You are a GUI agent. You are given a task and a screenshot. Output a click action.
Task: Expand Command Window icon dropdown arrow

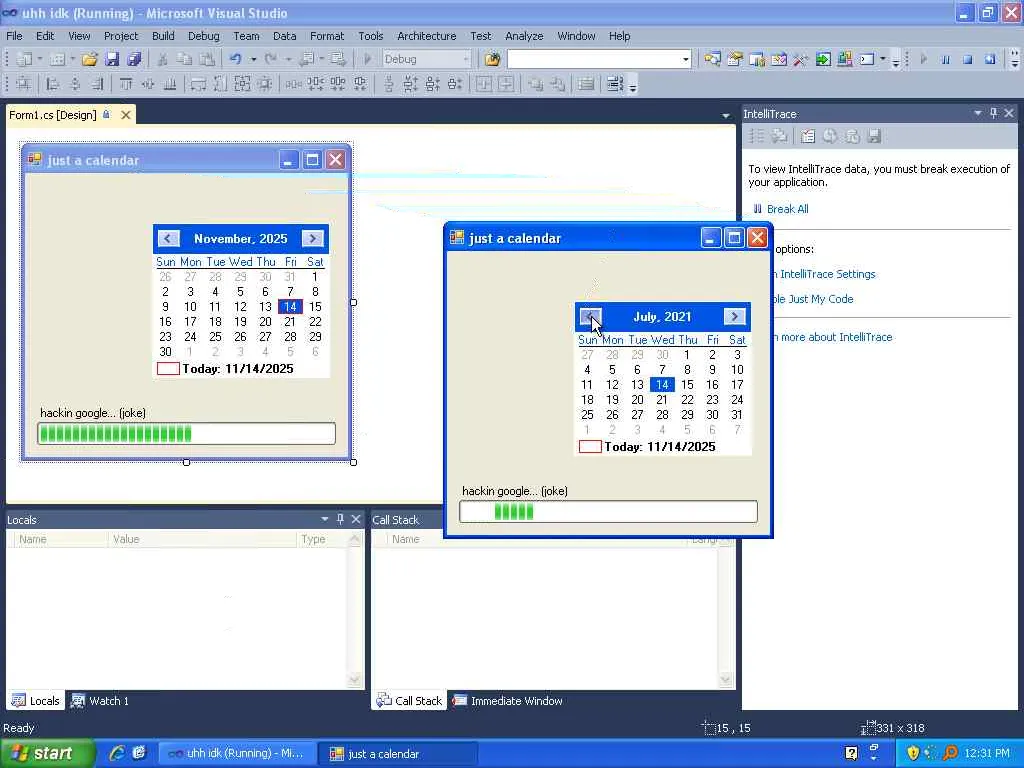[882, 59]
